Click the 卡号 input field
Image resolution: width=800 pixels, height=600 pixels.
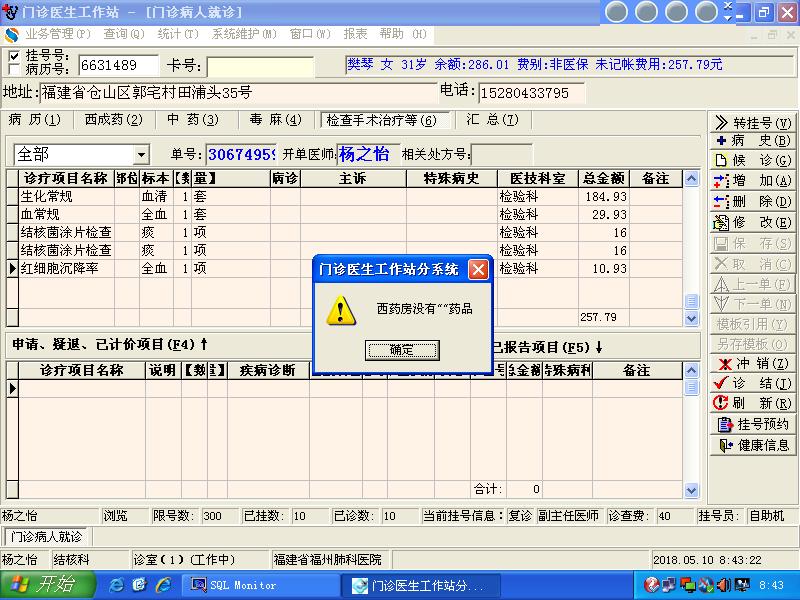pos(260,67)
